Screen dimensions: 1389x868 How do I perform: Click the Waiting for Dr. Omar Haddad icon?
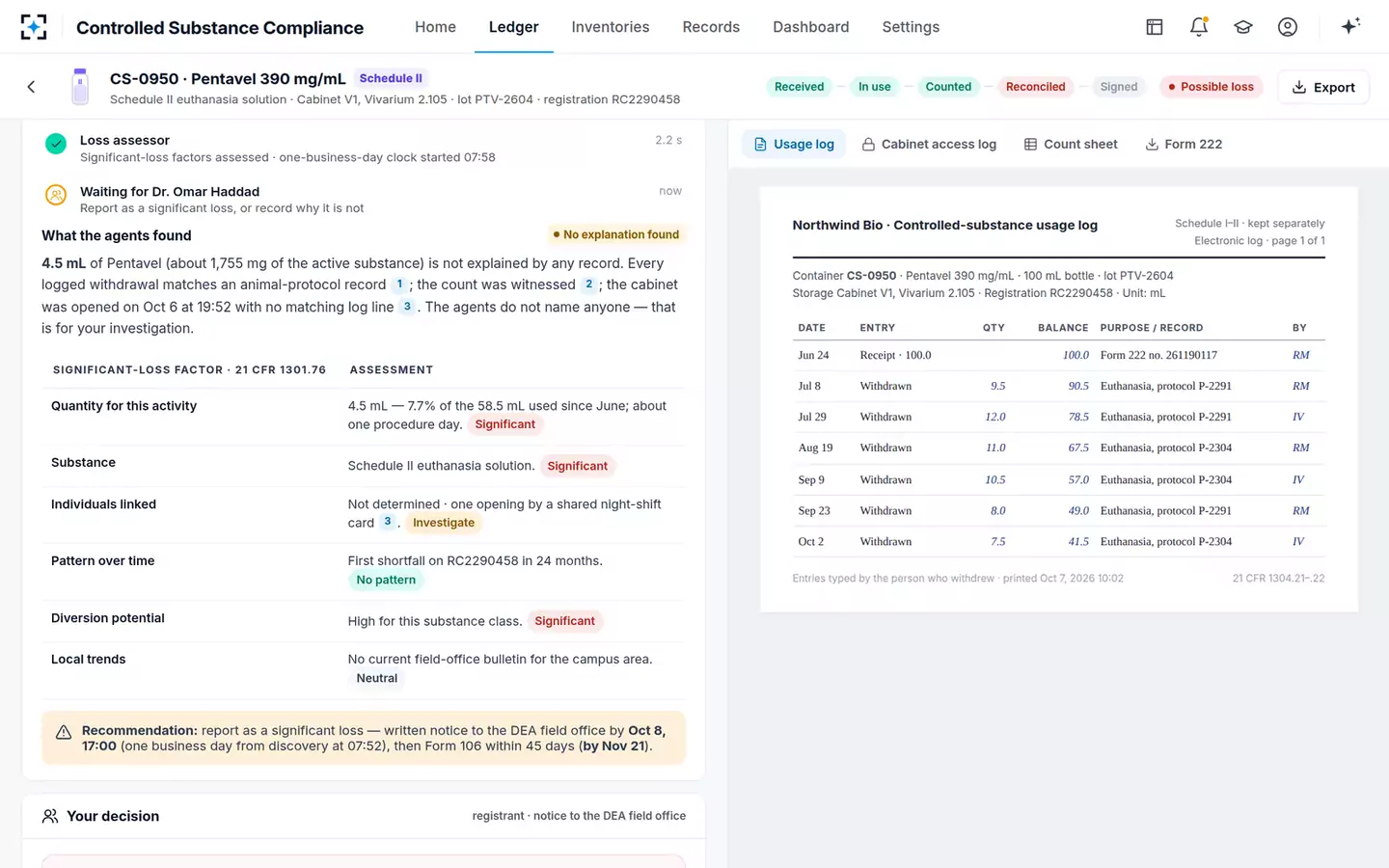click(56, 195)
